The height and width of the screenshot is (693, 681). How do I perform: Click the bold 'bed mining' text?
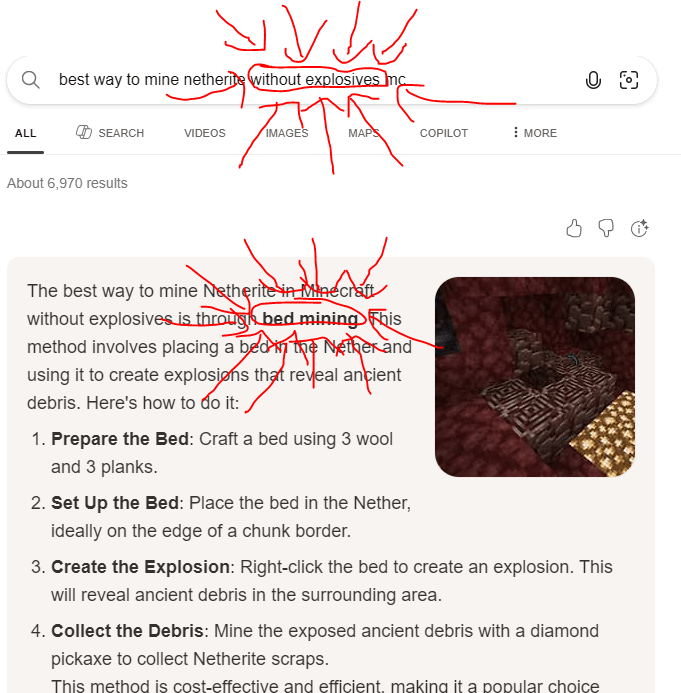click(x=310, y=319)
